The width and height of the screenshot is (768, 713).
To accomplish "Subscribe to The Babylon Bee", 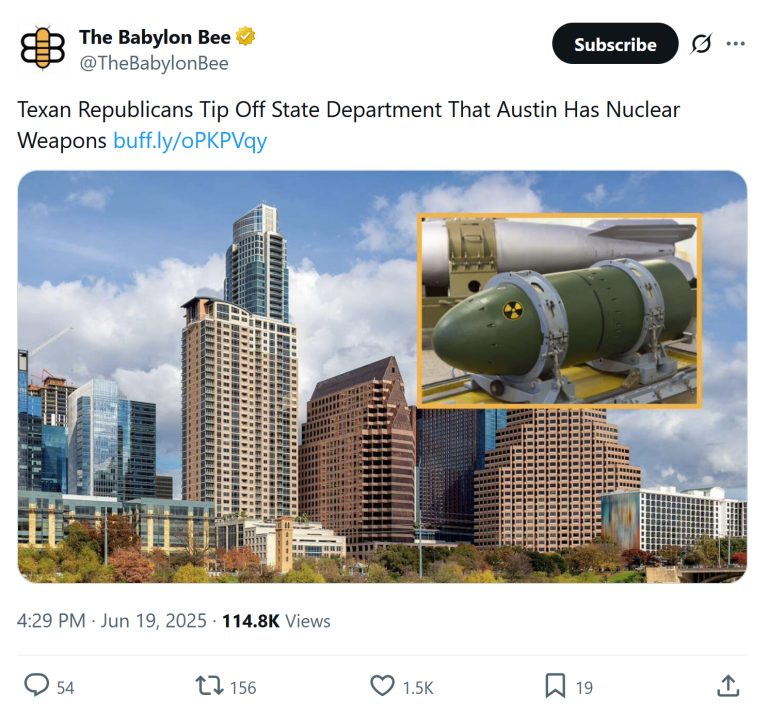I will [x=615, y=44].
